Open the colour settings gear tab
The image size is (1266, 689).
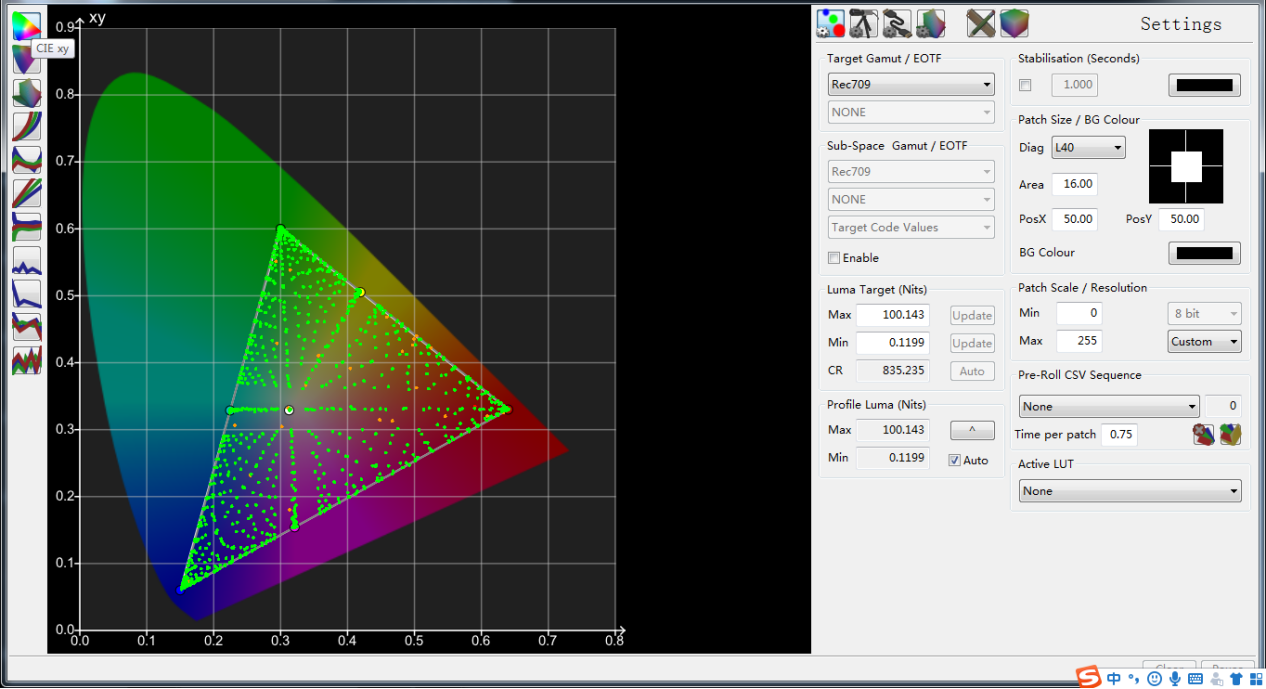(830, 23)
